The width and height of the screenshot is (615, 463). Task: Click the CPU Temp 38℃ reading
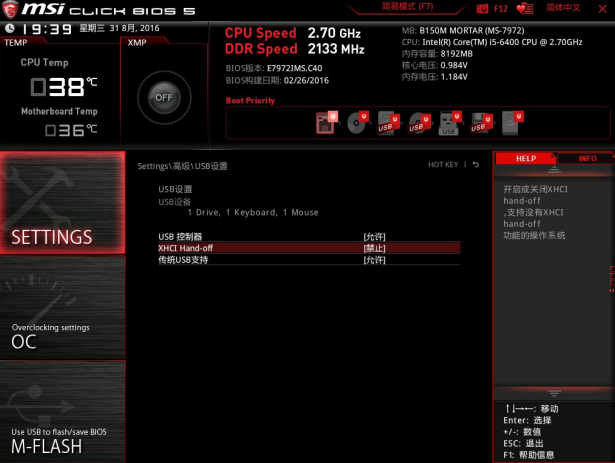(x=64, y=87)
